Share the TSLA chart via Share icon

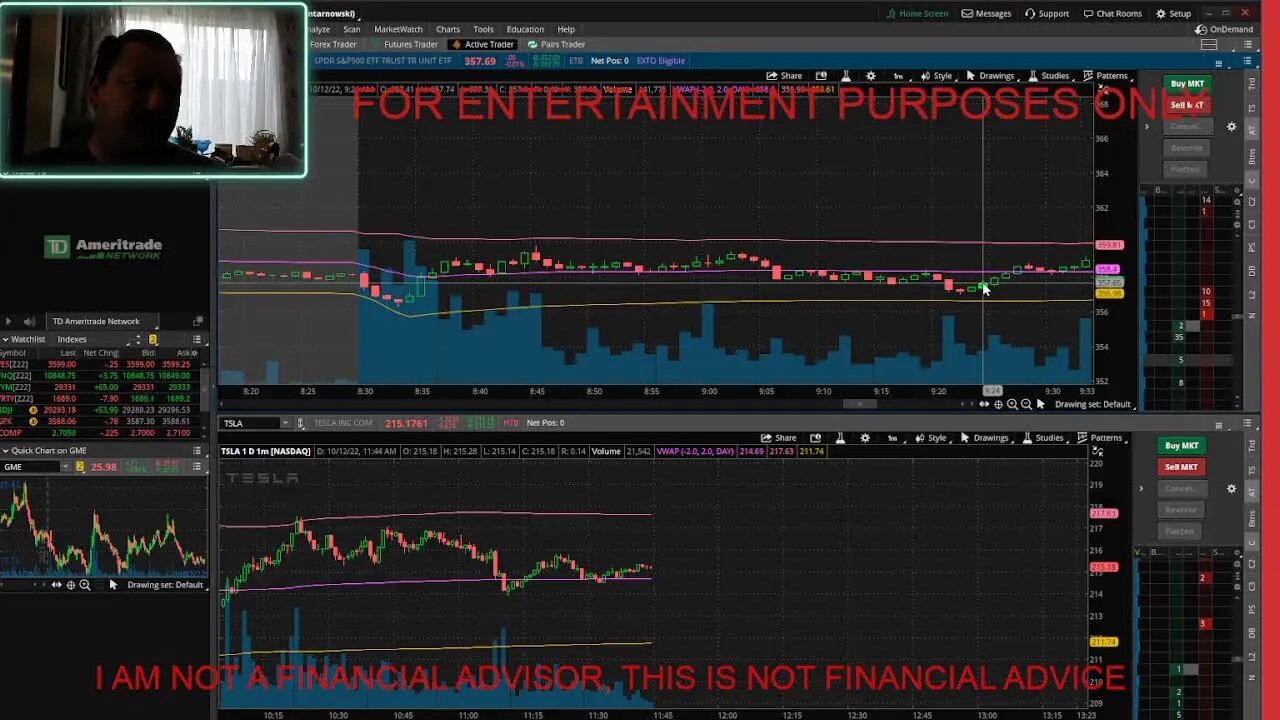[778, 438]
